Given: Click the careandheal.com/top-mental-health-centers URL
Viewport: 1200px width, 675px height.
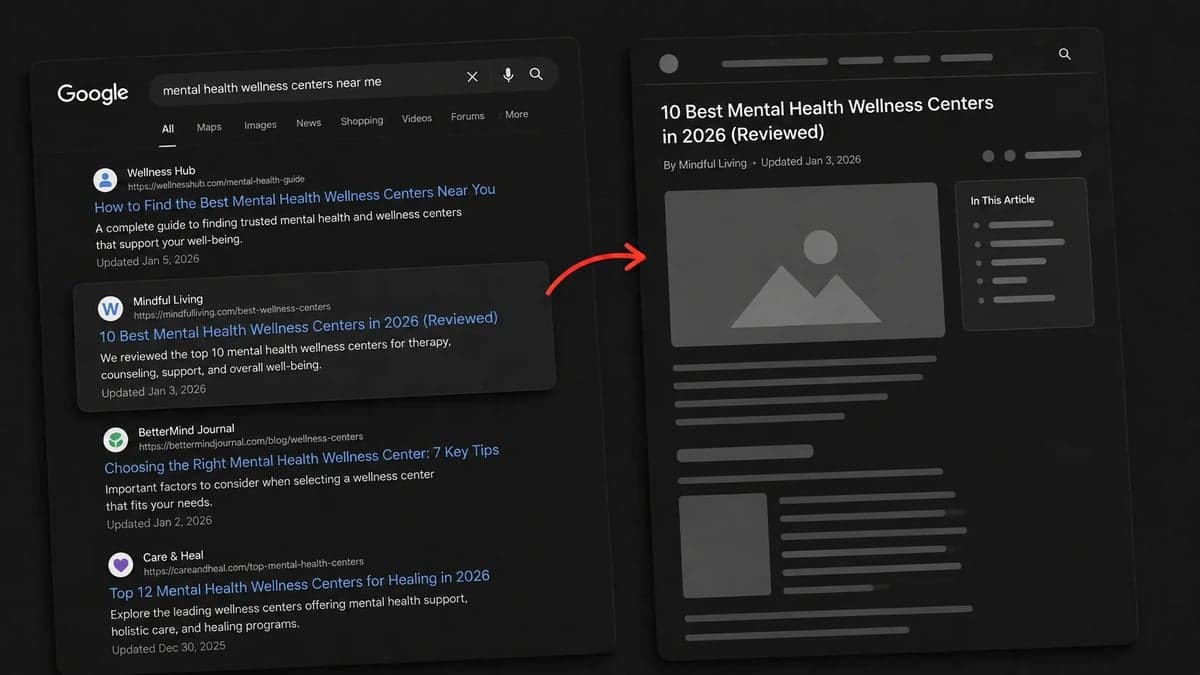Looking at the screenshot, I should [254, 567].
